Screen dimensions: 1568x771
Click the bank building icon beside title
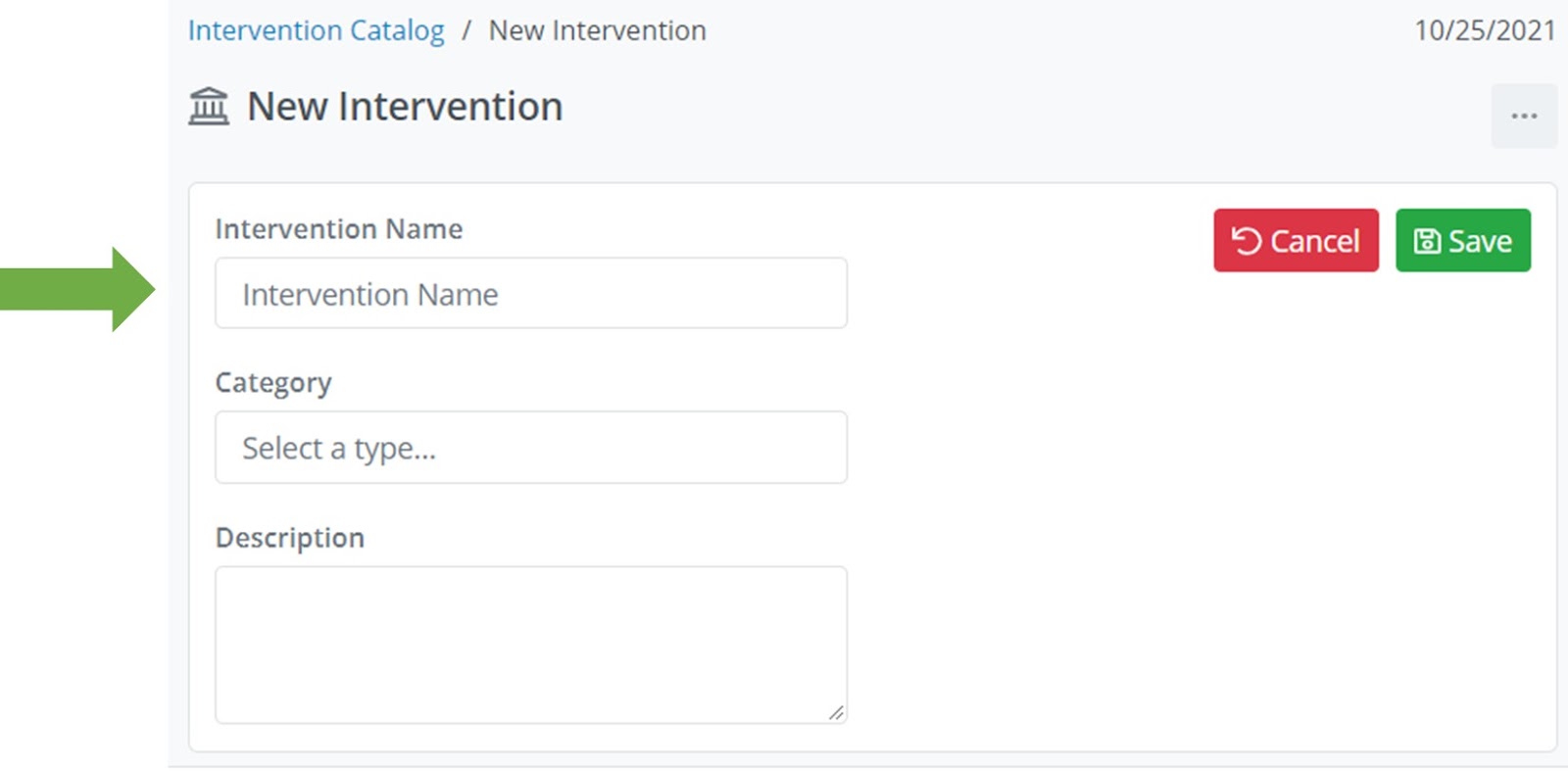[209, 107]
